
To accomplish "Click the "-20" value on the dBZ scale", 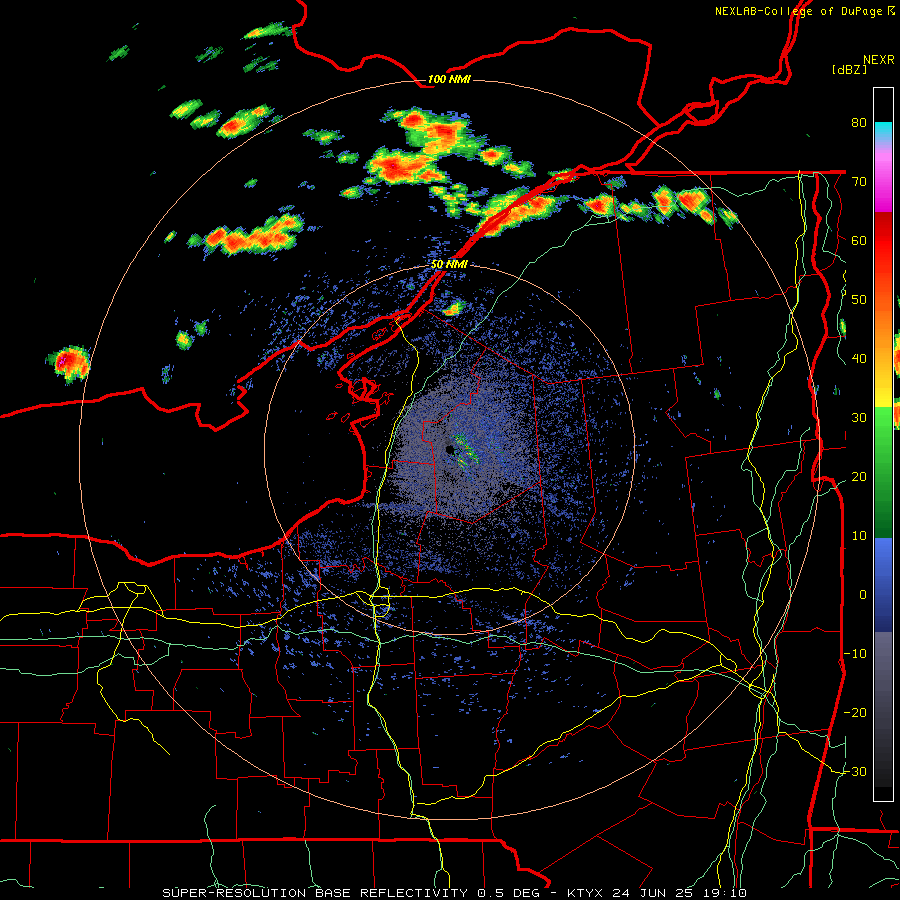I will [855, 712].
